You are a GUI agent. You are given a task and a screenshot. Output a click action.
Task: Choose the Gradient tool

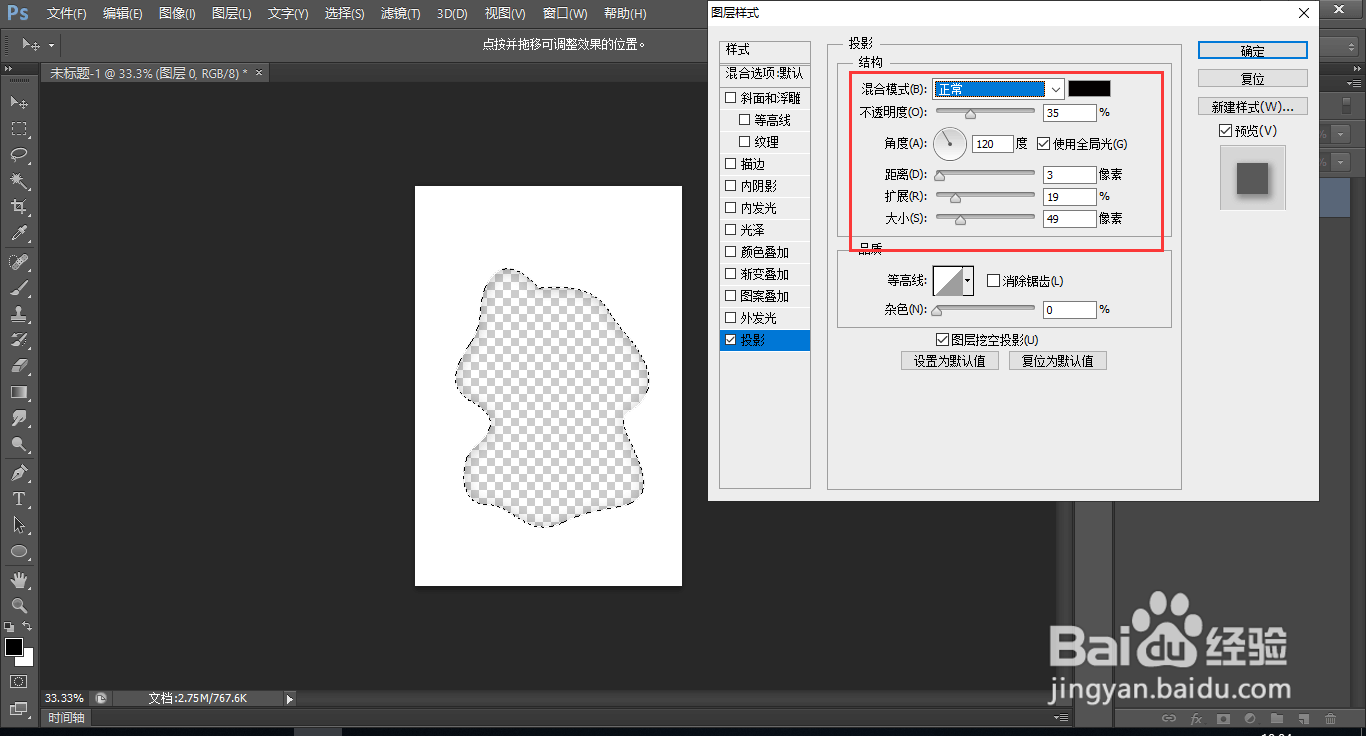coord(20,392)
